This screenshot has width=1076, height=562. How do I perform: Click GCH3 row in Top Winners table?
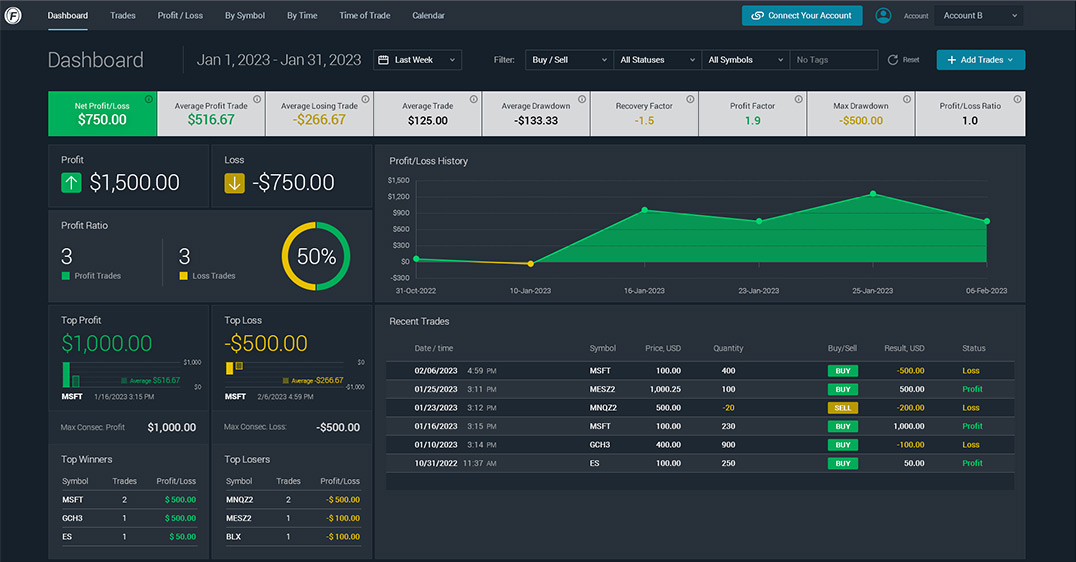129,518
